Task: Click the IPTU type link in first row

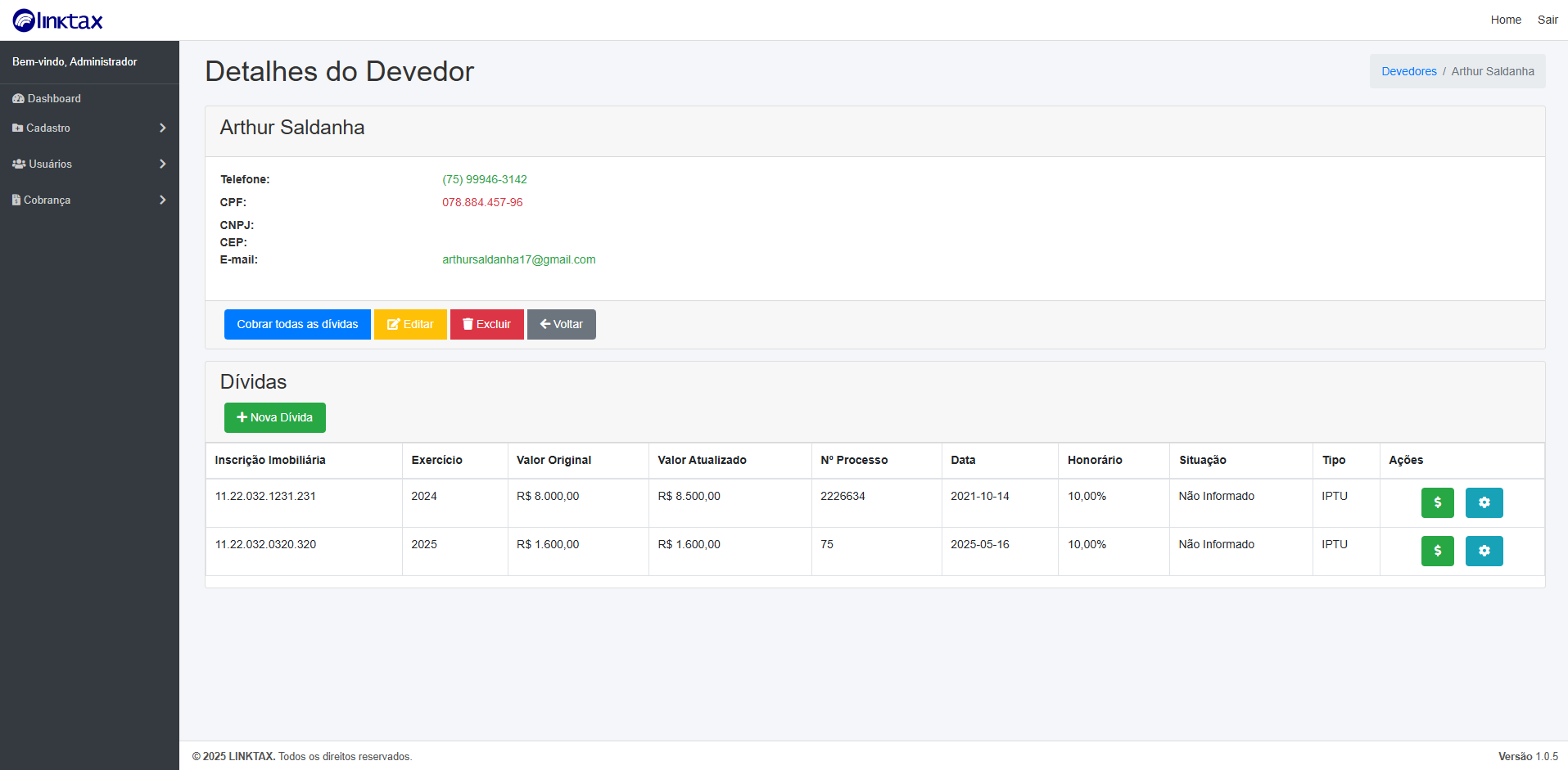Action: [x=1334, y=496]
